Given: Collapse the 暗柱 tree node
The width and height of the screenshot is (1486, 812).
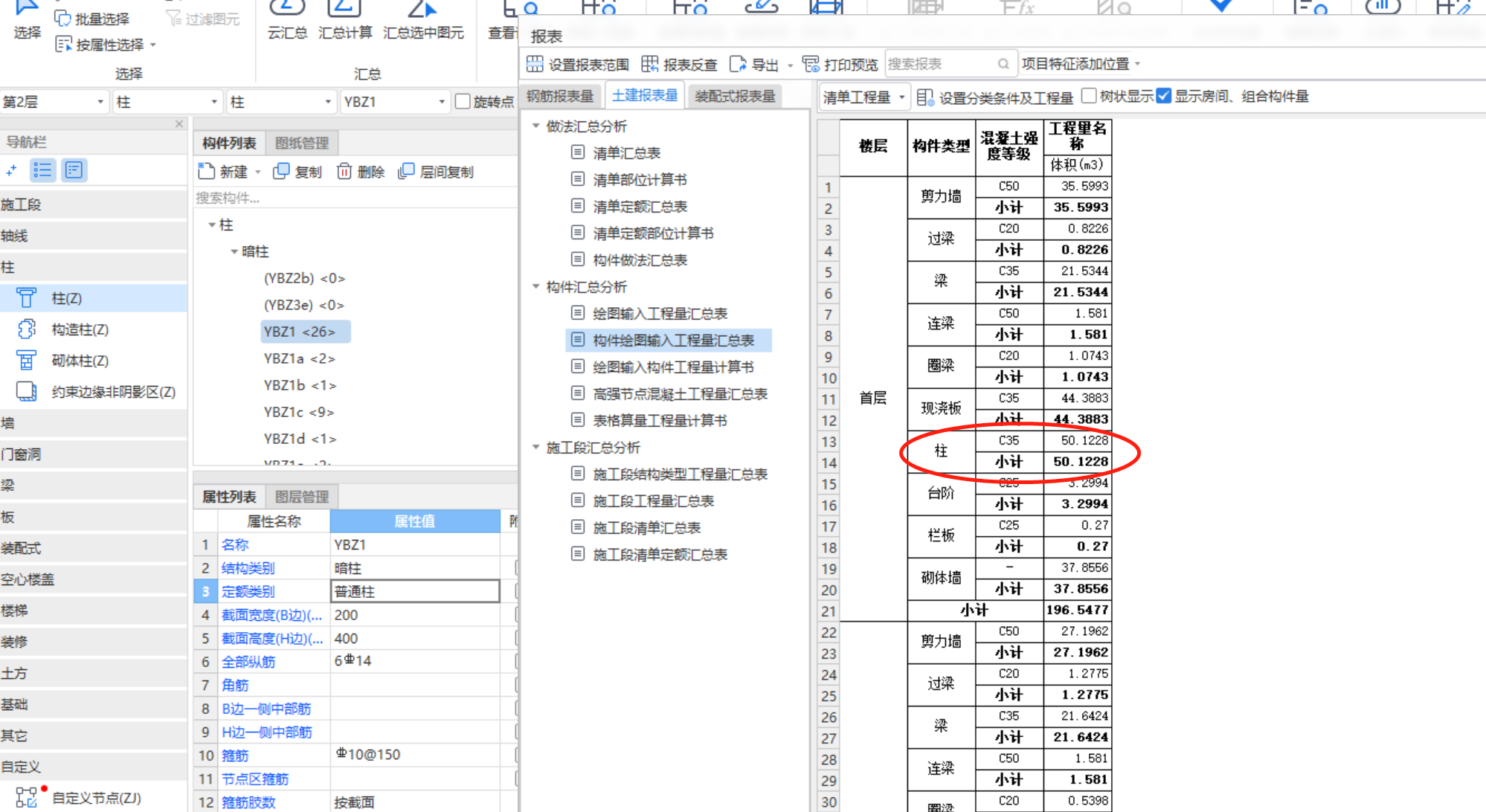Looking at the screenshot, I should 234,251.
